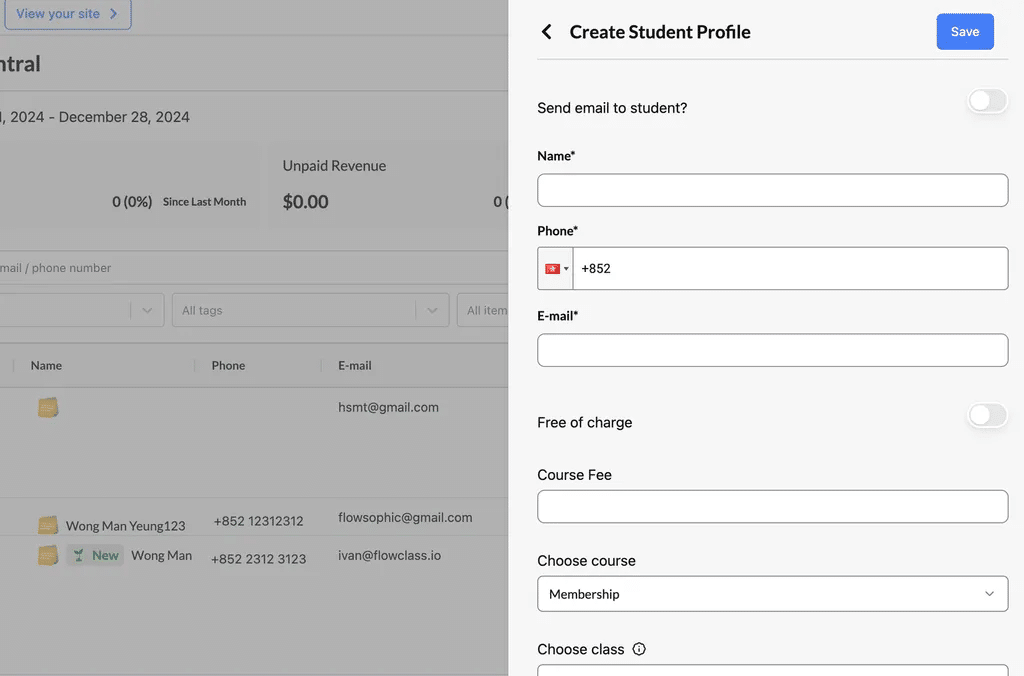Click the Since Last Month label

[204, 202]
